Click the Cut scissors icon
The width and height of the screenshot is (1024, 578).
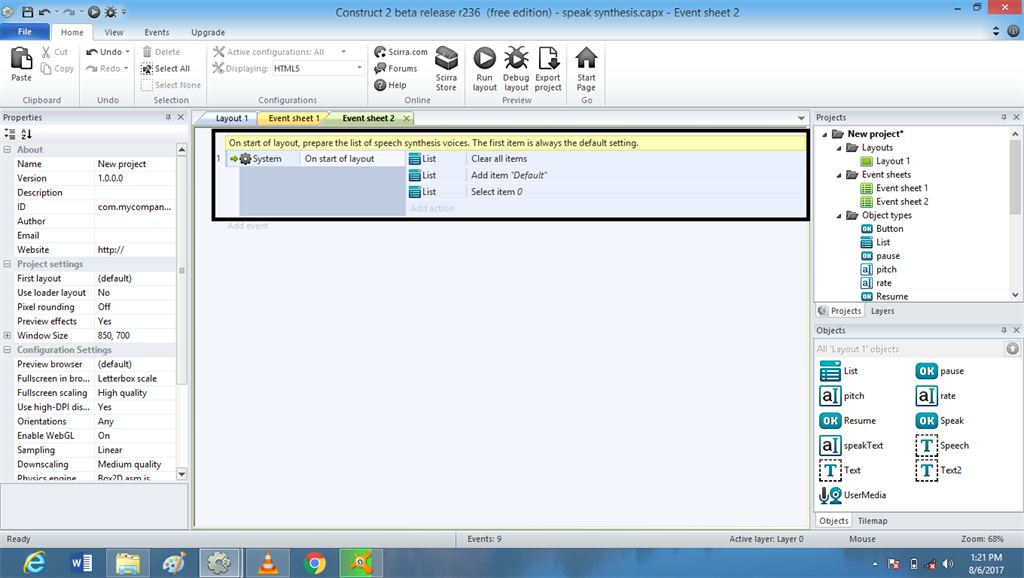click(46, 52)
